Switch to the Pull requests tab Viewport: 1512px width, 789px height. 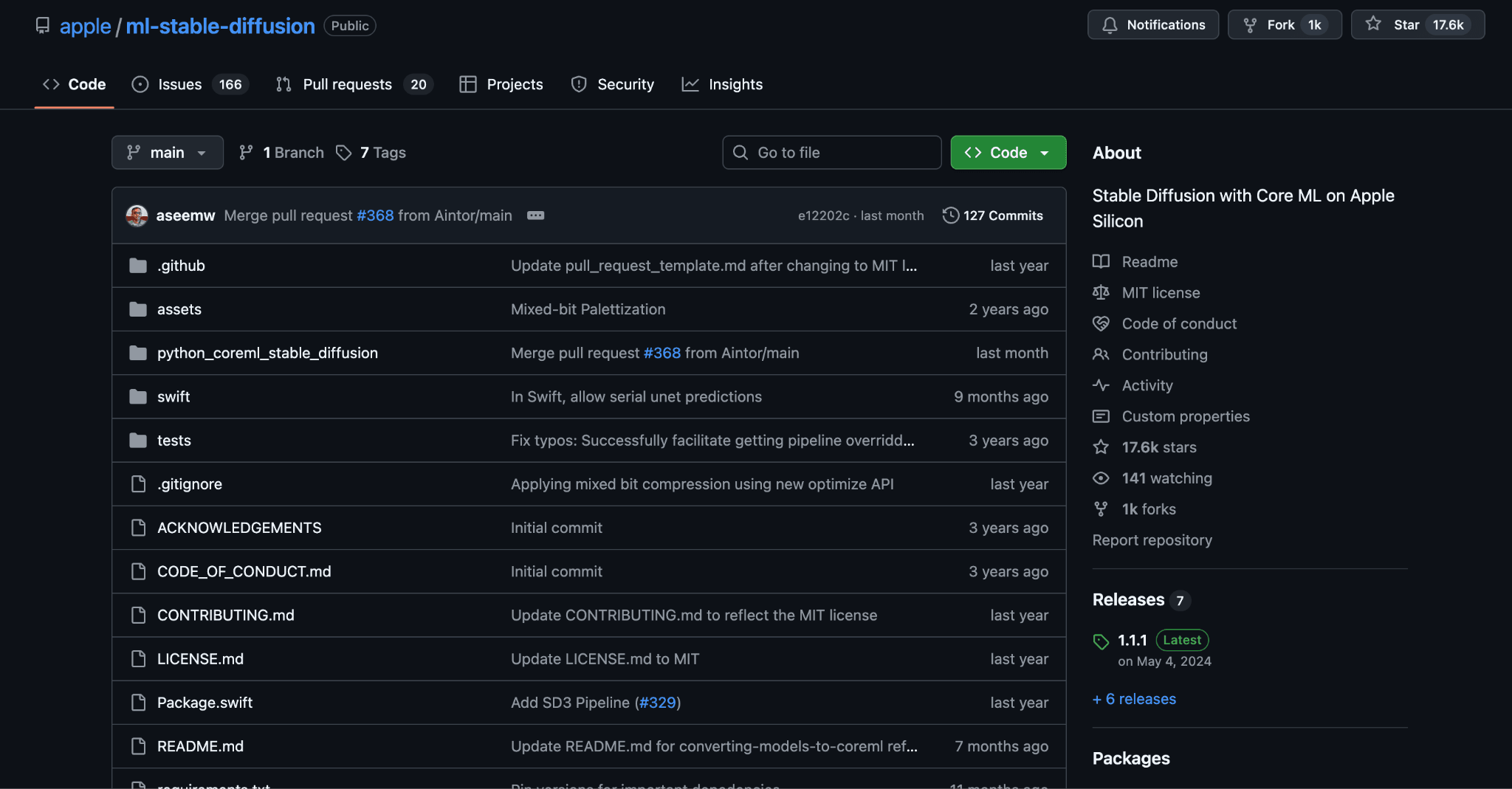347,84
